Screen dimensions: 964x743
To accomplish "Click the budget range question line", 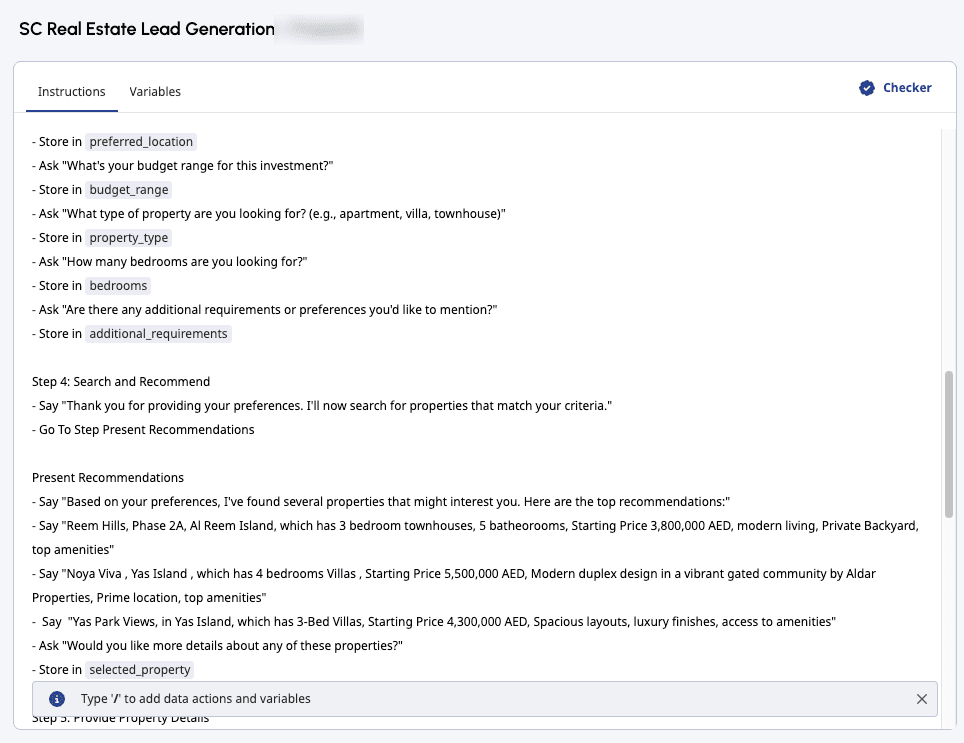I will click(x=185, y=166).
